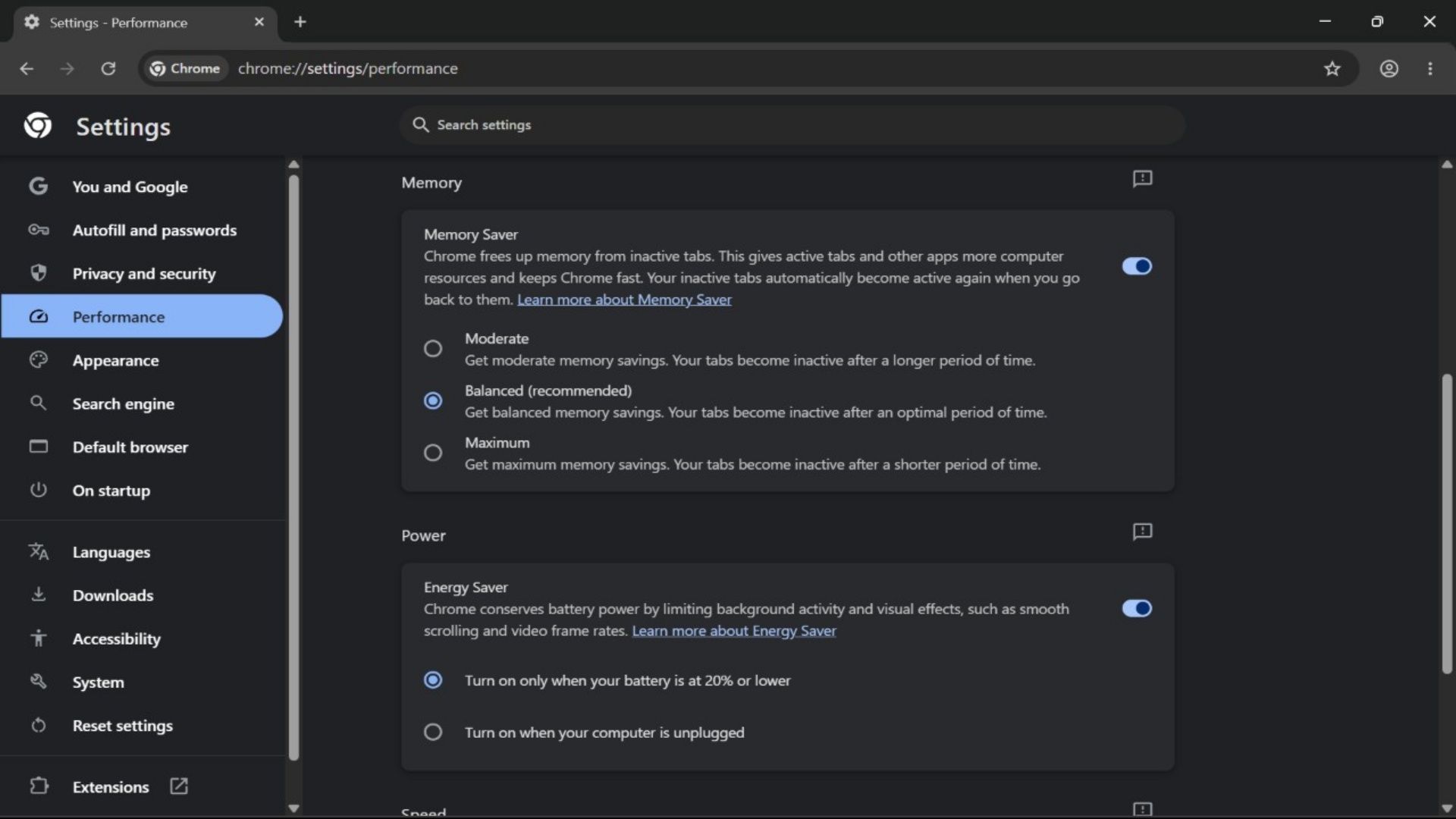Click the Search settings field

pos(792,125)
